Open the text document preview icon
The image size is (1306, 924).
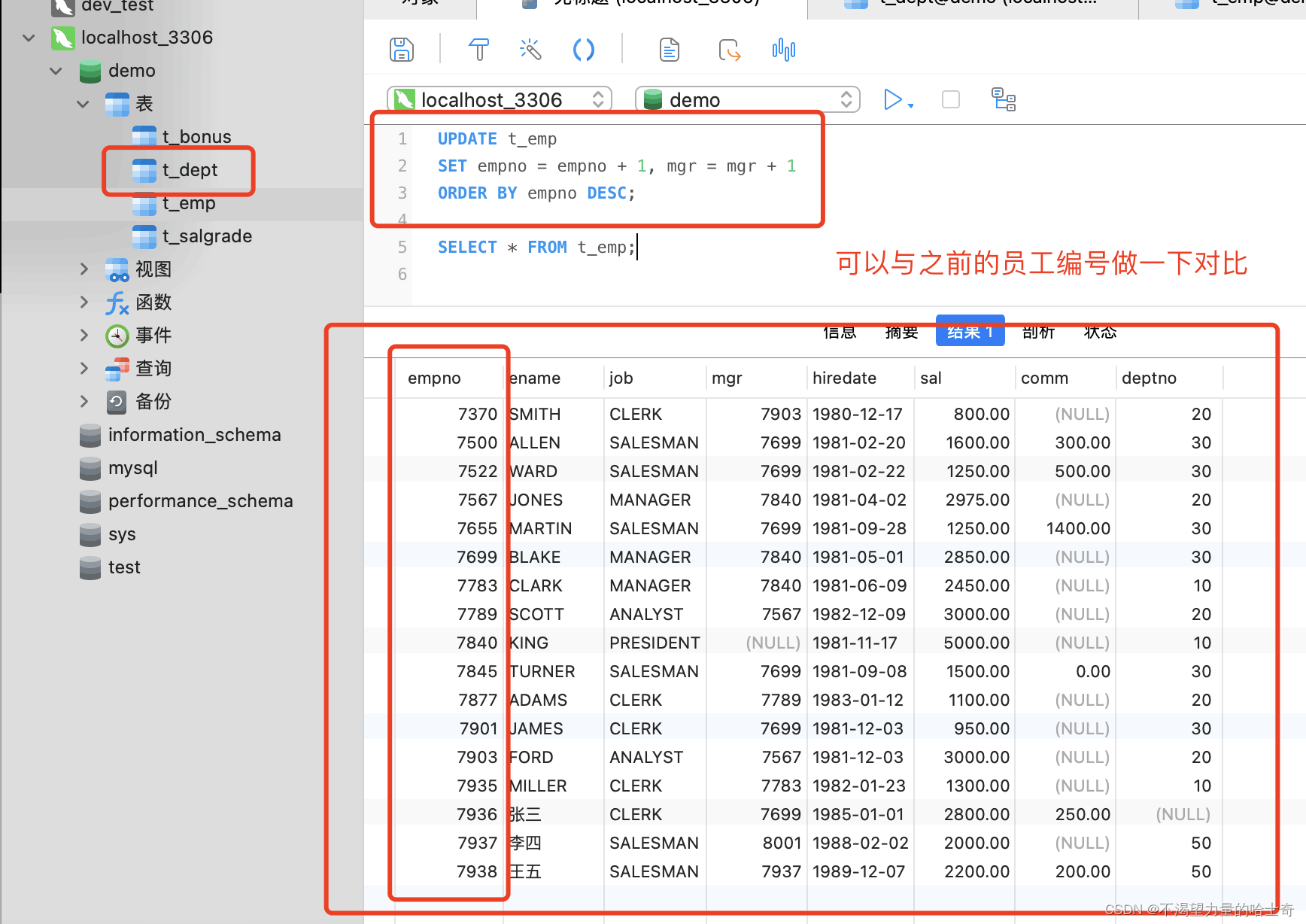point(669,49)
